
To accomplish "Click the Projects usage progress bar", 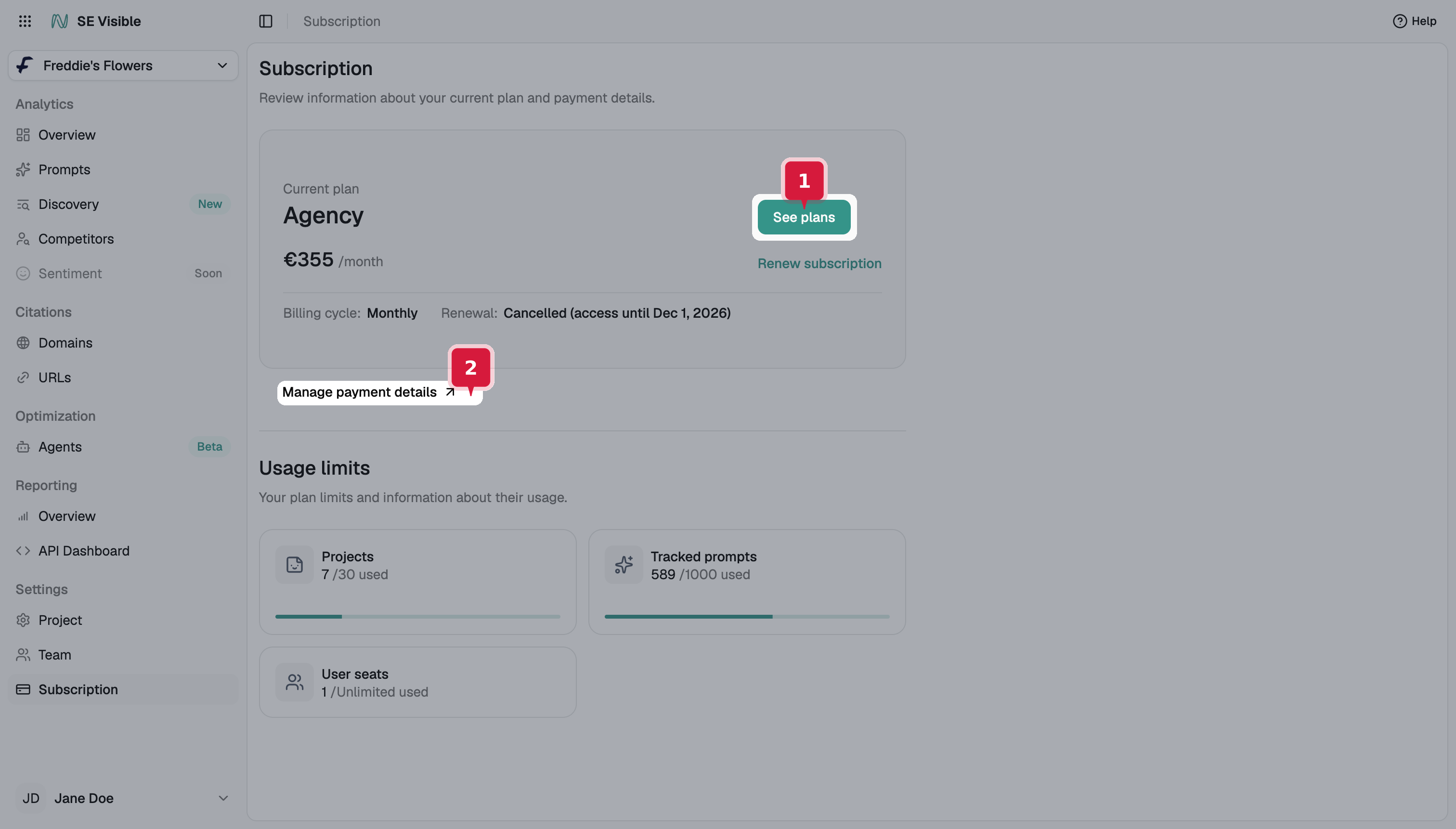I will click(417, 617).
